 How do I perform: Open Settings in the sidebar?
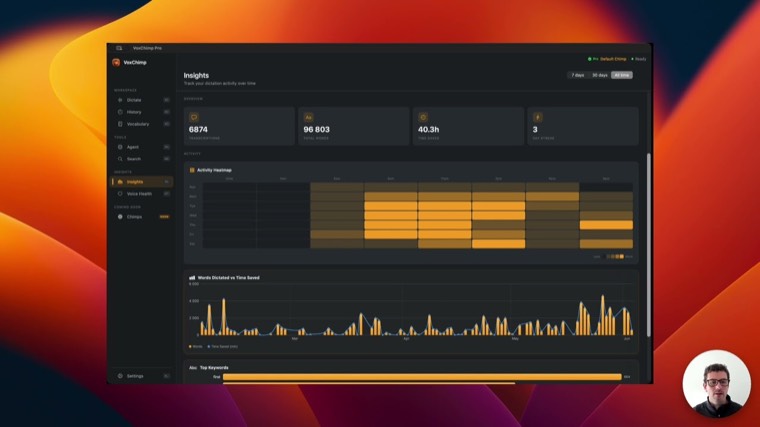[x=142, y=376]
